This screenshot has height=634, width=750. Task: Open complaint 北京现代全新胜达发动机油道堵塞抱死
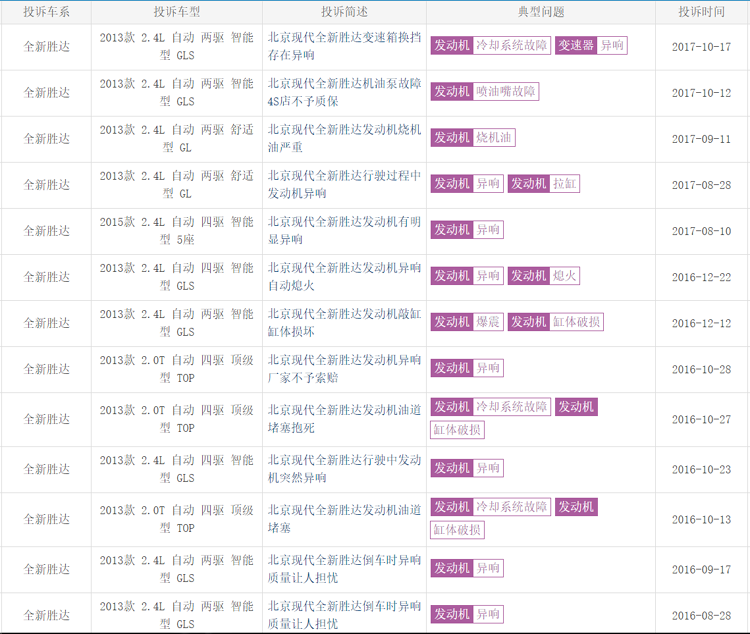click(344, 419)
